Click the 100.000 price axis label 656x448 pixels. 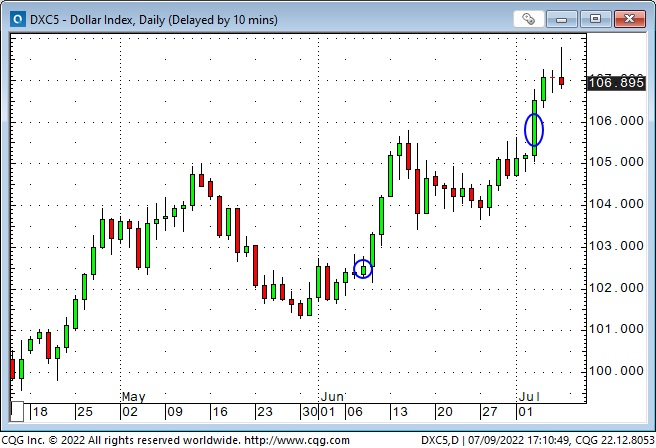(616, 371)
